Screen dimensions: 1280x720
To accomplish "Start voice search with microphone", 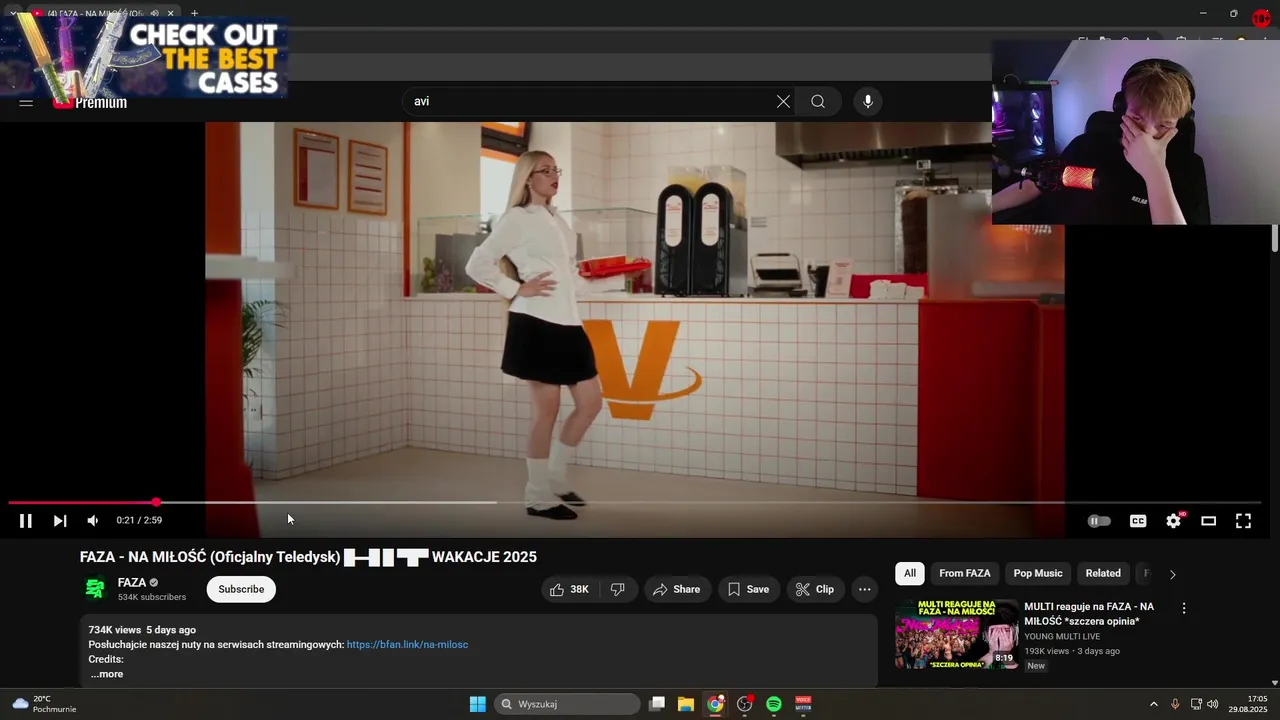I will click(x=868, y=101).
